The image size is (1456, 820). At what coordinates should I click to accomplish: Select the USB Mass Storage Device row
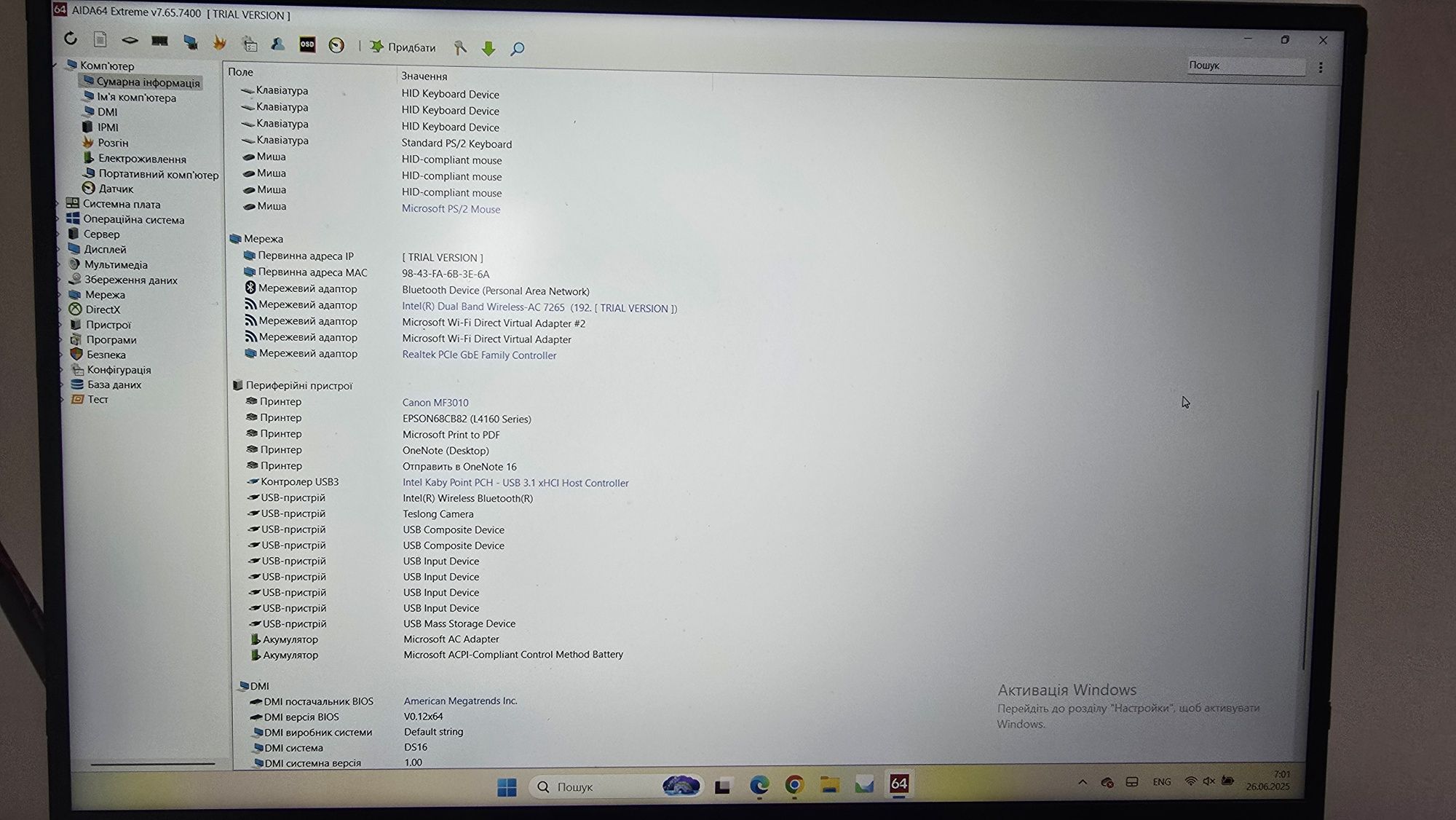click(x=459, y=624)
